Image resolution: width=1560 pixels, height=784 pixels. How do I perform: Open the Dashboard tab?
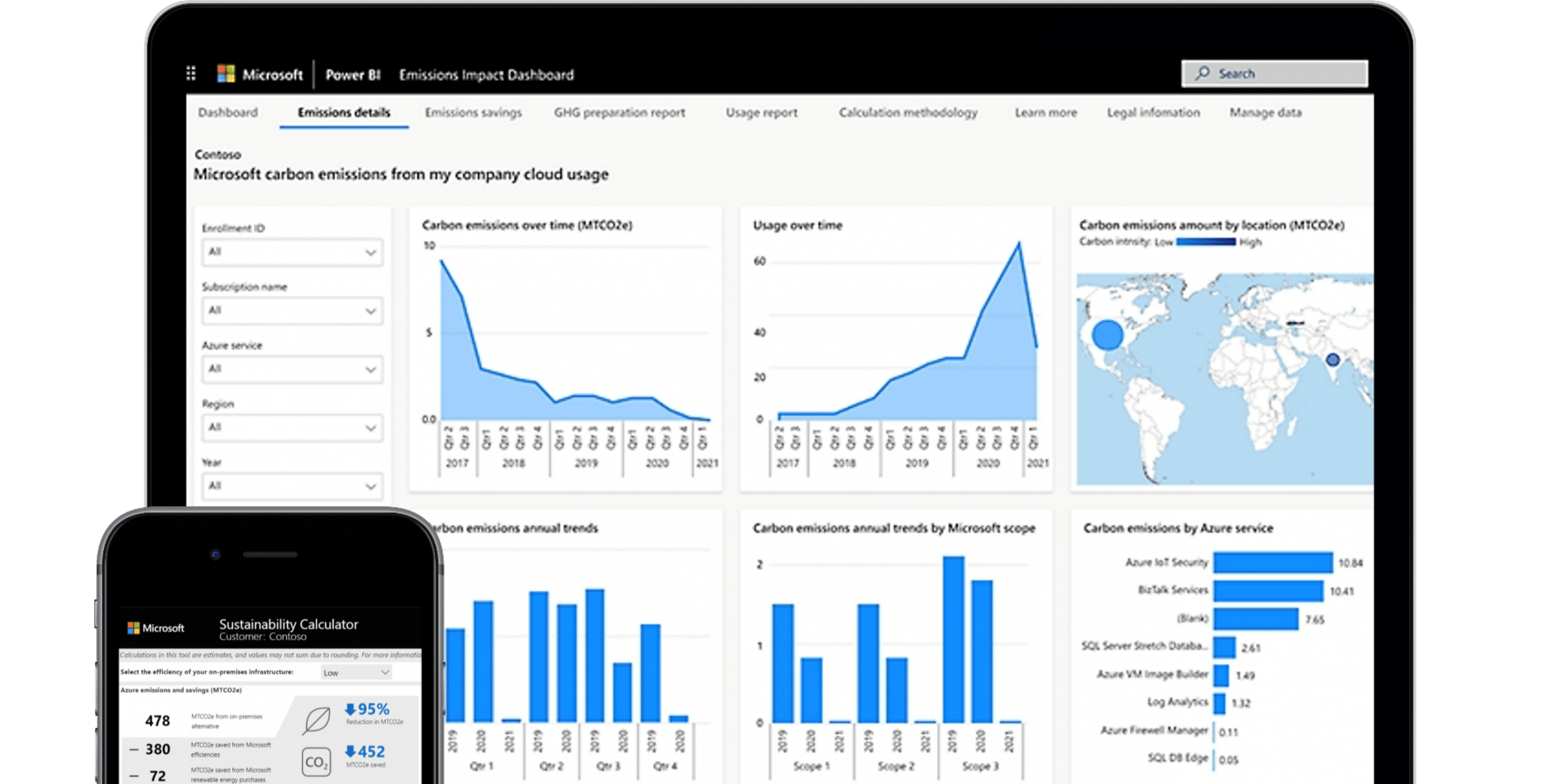point(228,113)
